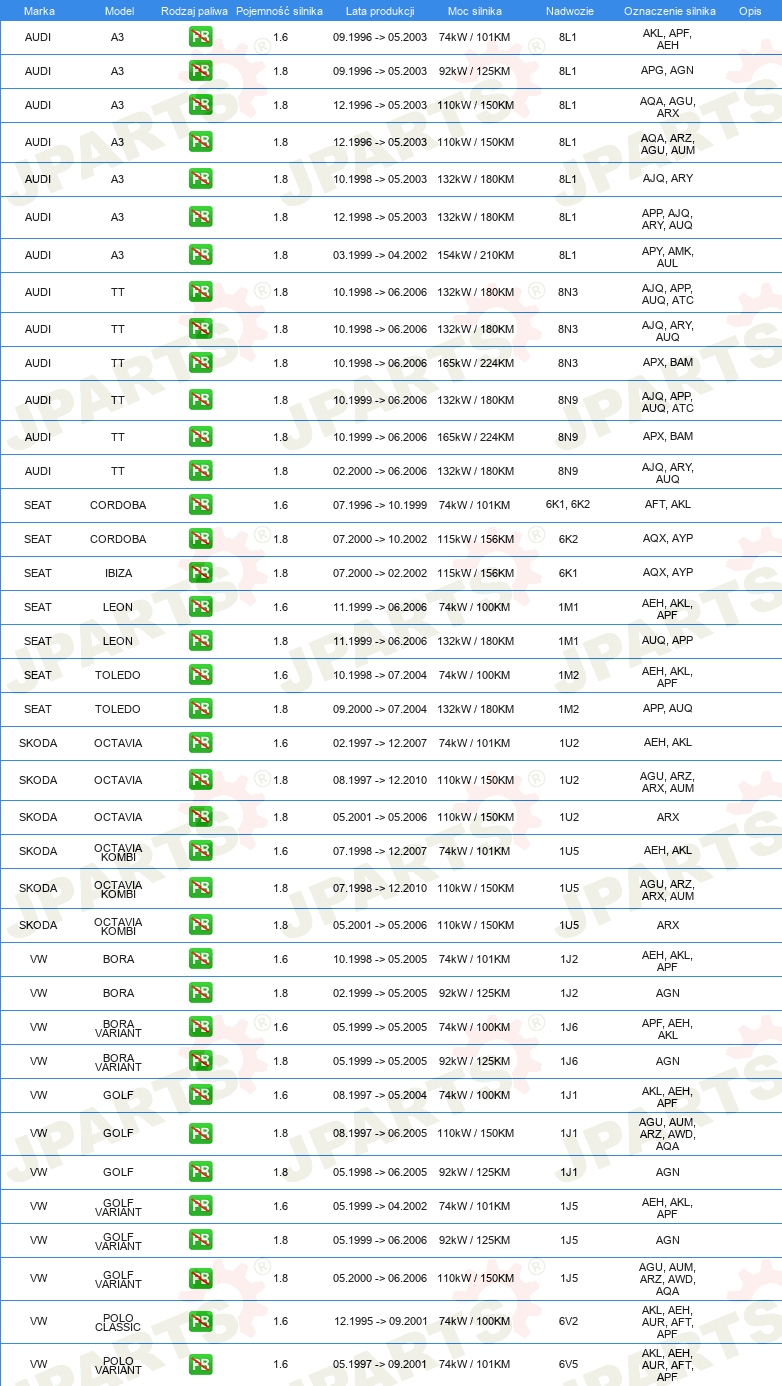Click the '05.1999 -> 04.2002' production years cell
The width and height of the screenshot is (782, 1386).
[x=380, y=1206]
